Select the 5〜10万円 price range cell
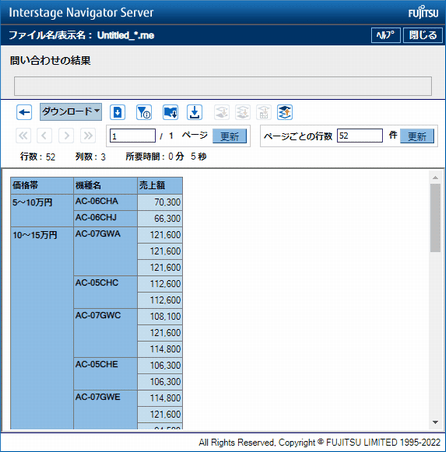 [42, 210]
